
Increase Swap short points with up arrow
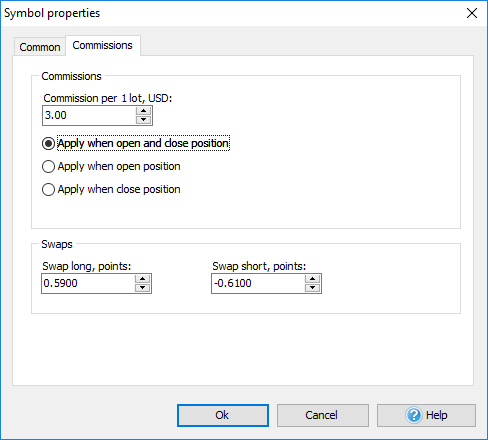pos(313,279)
